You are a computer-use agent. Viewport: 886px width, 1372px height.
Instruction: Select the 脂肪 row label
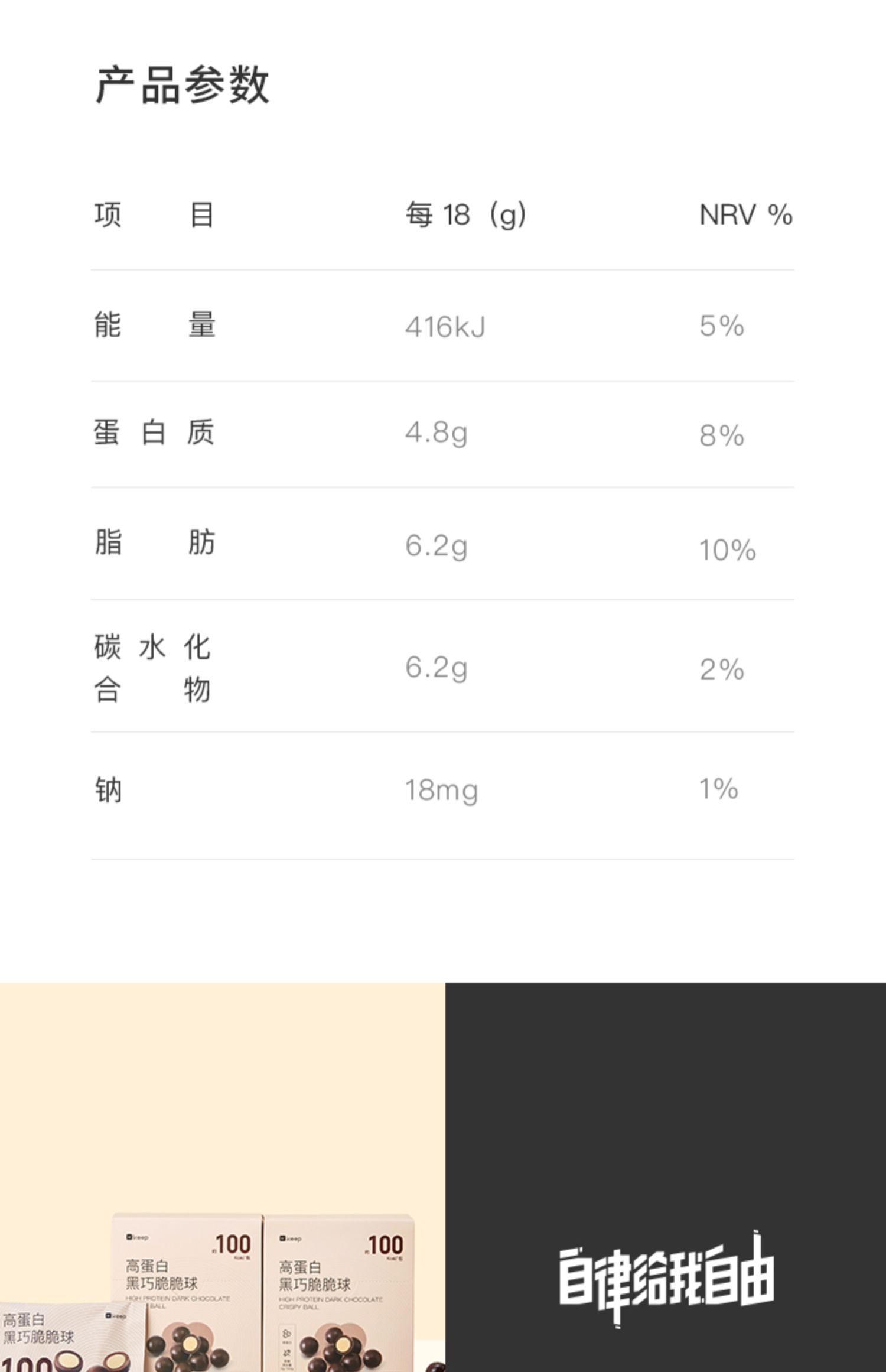coord(155,542)
